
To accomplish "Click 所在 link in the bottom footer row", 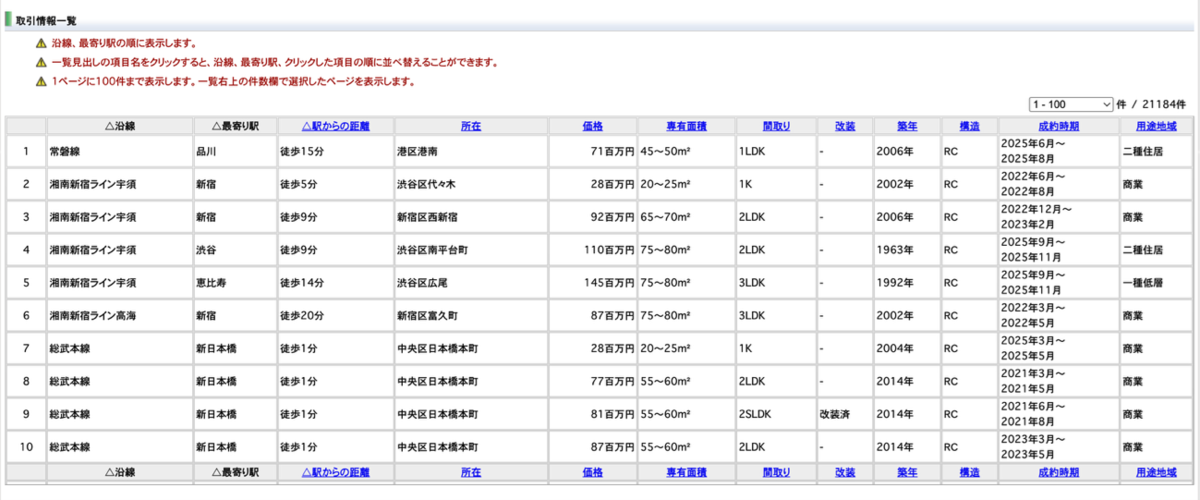I will pos(471,472).
